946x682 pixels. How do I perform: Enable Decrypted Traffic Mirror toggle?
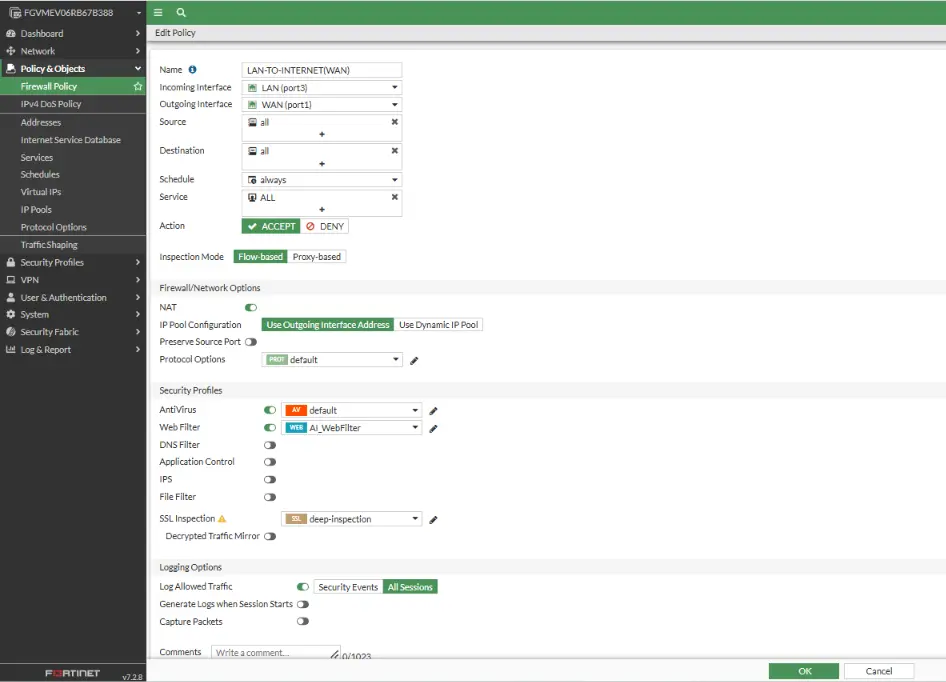pos(270,536)
